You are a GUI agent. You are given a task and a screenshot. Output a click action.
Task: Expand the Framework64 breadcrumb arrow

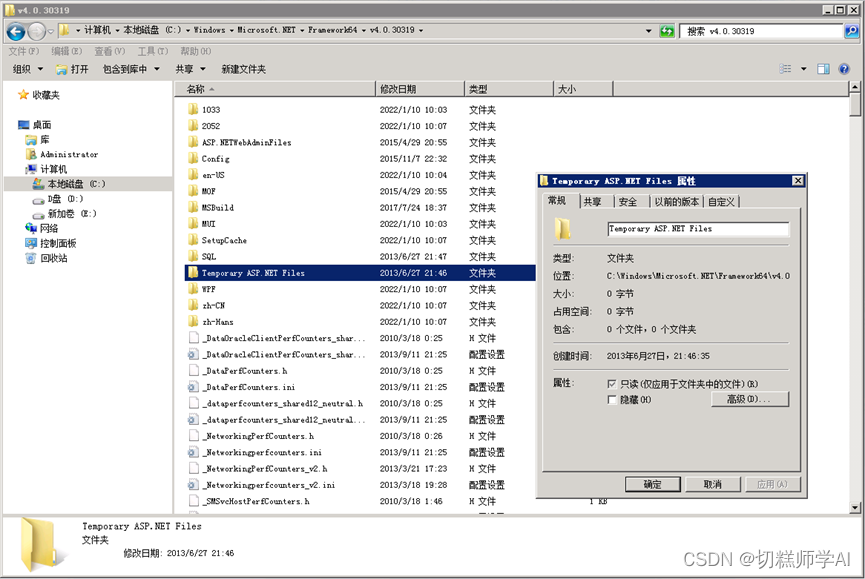point(364,30)
